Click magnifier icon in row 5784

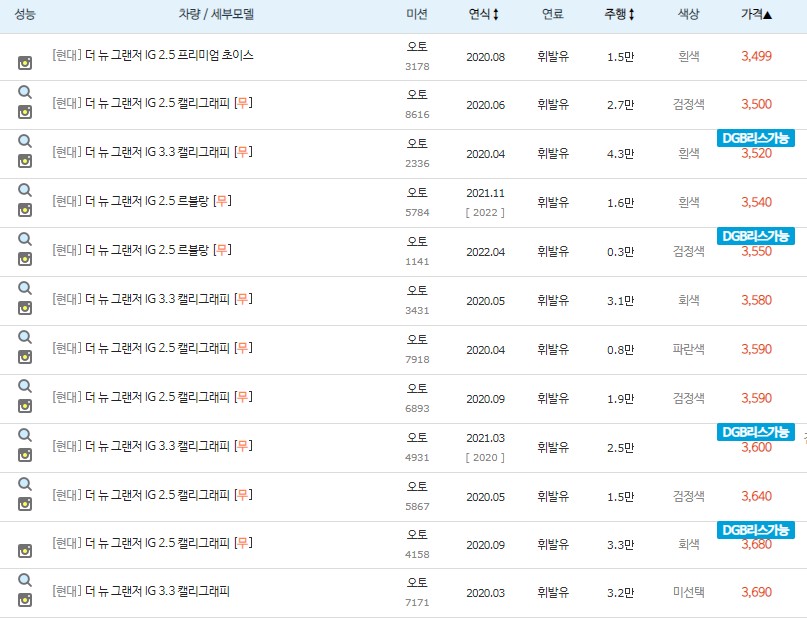(x=25, y=190)
